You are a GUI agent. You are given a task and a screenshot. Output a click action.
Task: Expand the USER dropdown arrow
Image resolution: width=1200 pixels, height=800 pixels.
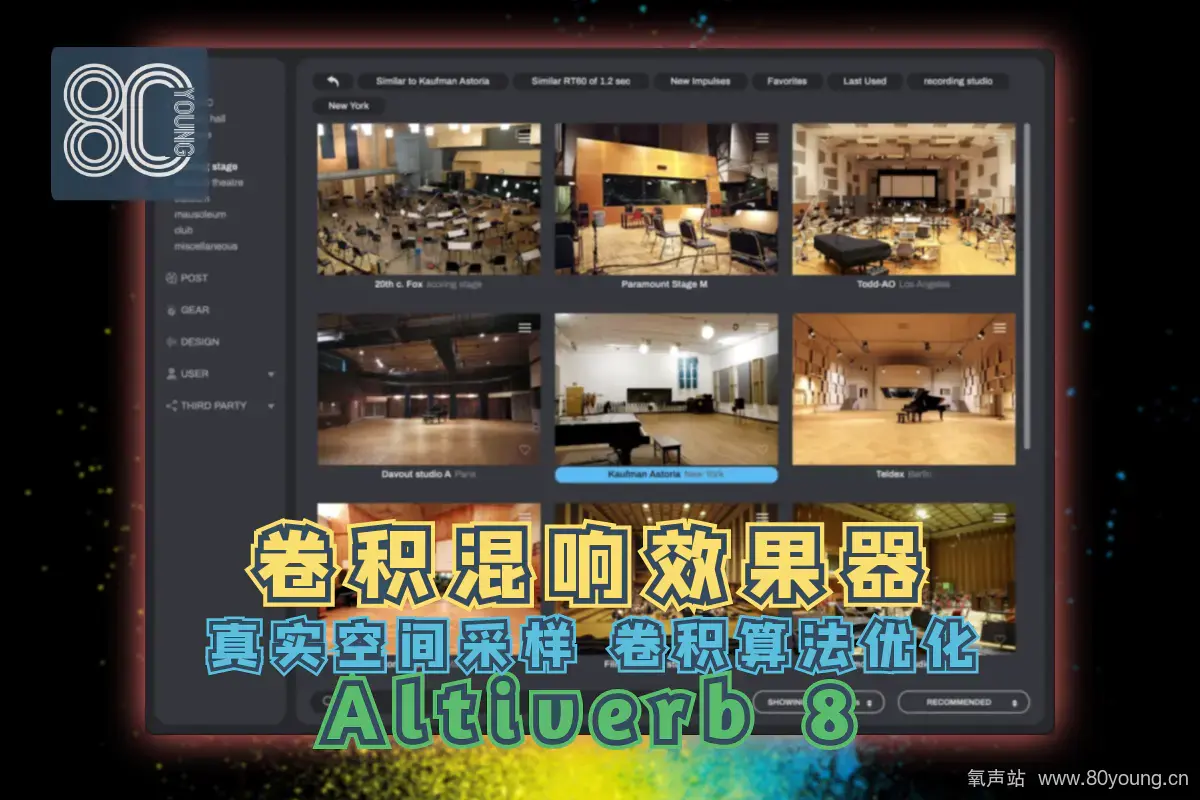point(271,375)
